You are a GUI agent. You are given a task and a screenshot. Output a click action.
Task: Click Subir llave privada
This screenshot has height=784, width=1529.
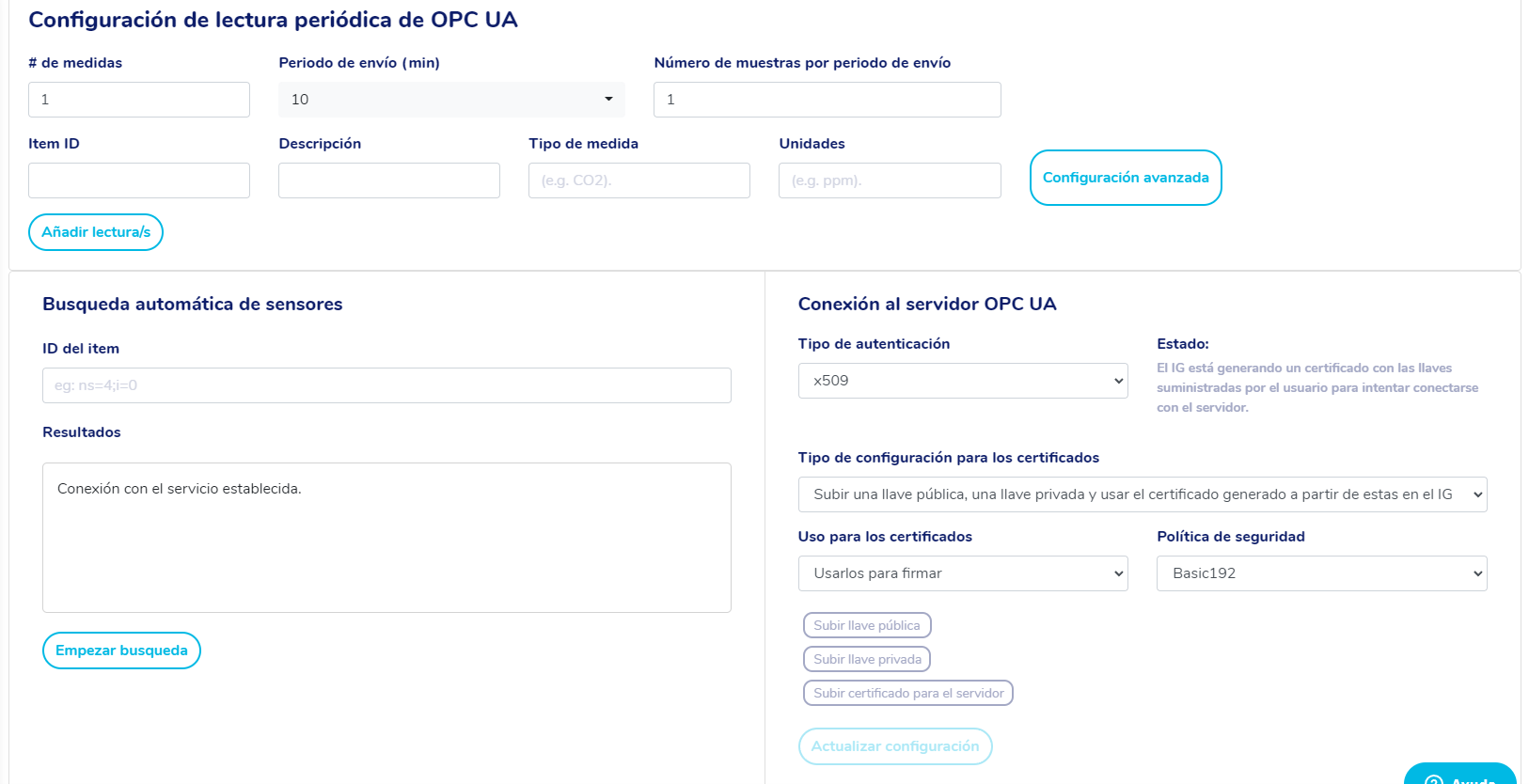pyautogui.click(x=866, y=658)
